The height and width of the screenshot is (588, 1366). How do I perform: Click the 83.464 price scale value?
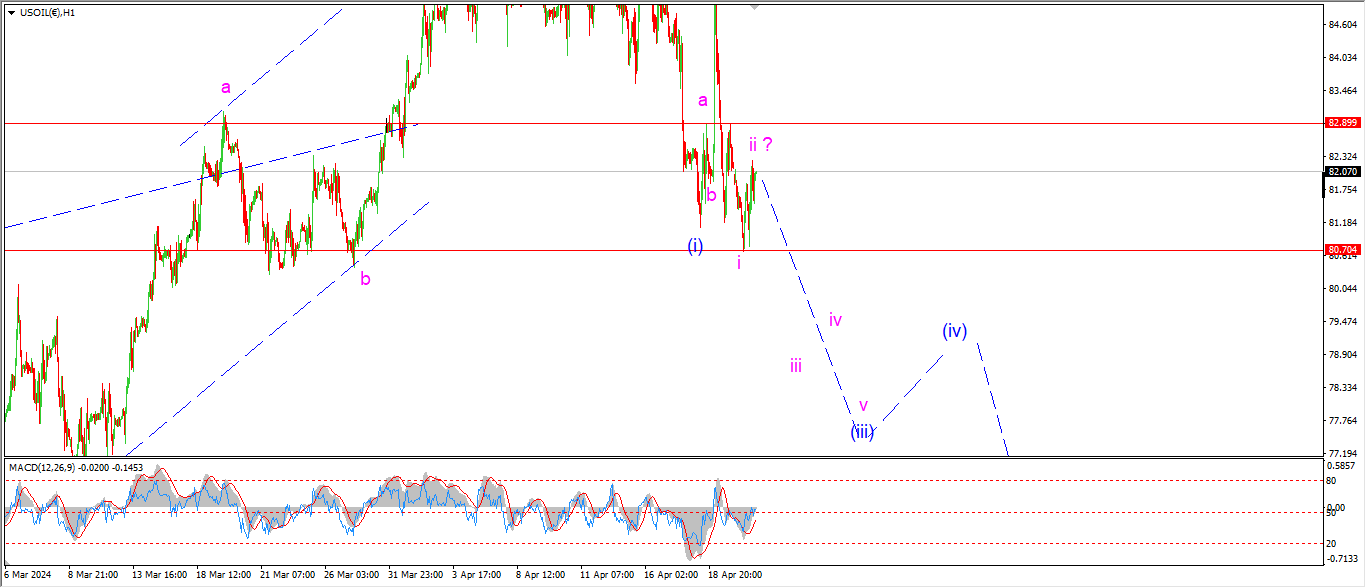coord(1343,90)
